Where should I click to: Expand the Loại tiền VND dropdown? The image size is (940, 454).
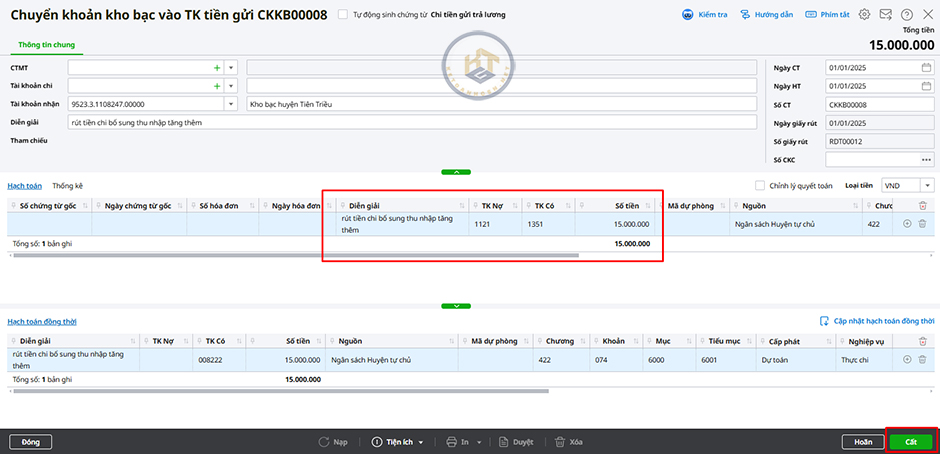(x=927, y=185)
